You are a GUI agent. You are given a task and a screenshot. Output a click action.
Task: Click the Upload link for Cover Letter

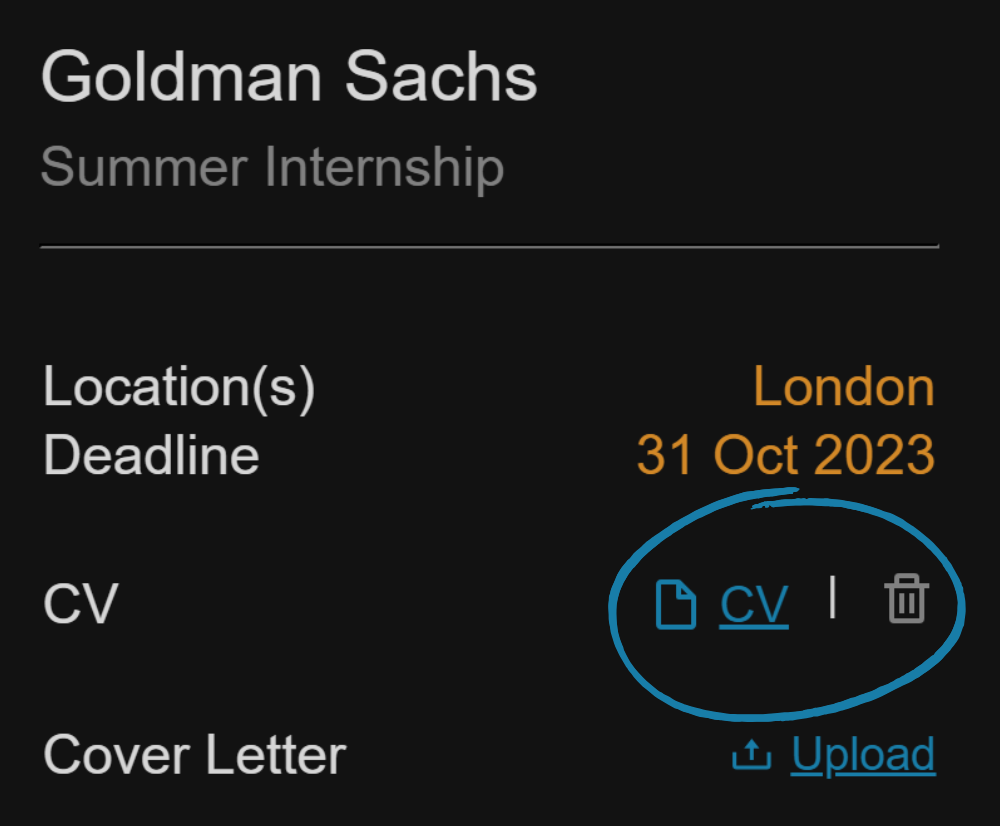pyautogui.click(x=863, y=755)
